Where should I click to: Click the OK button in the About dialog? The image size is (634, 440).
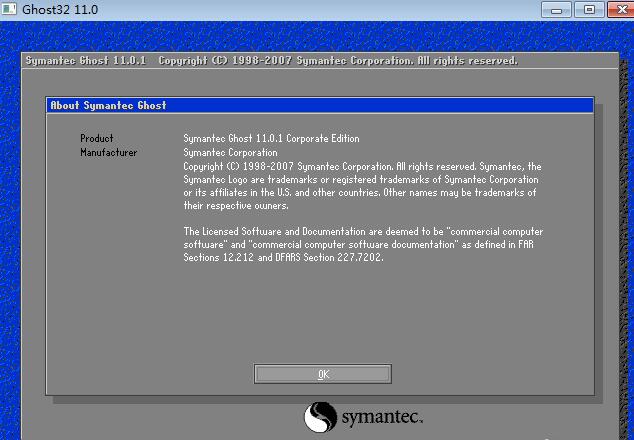[x=323, y=374]
